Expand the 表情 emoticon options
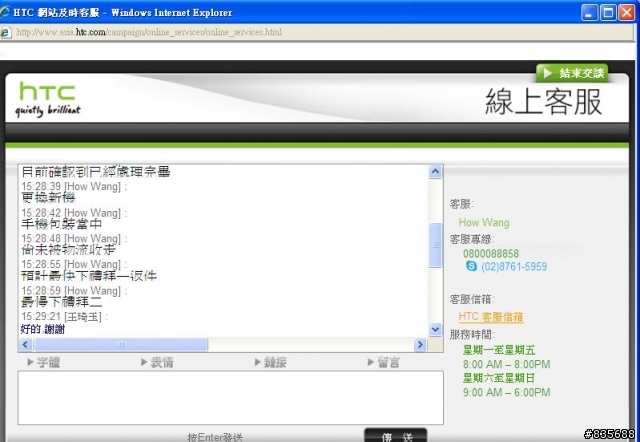Screen dimensions: 640x442 [157, 362]
